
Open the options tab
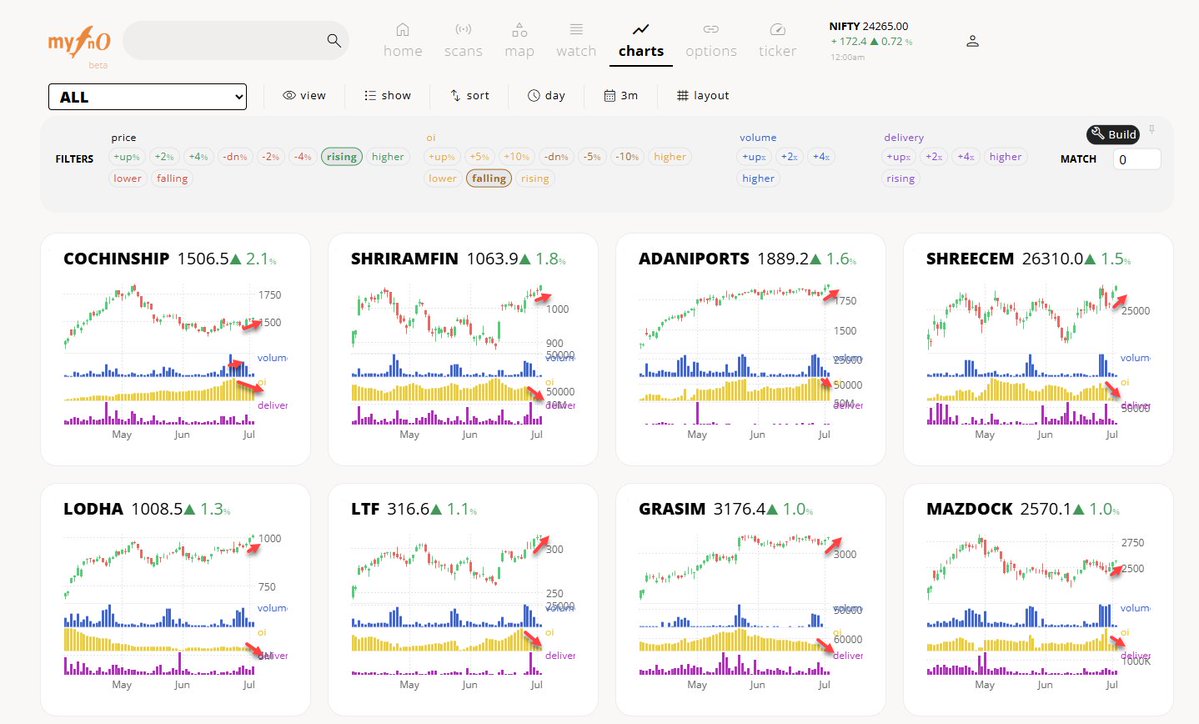[711, 41]
